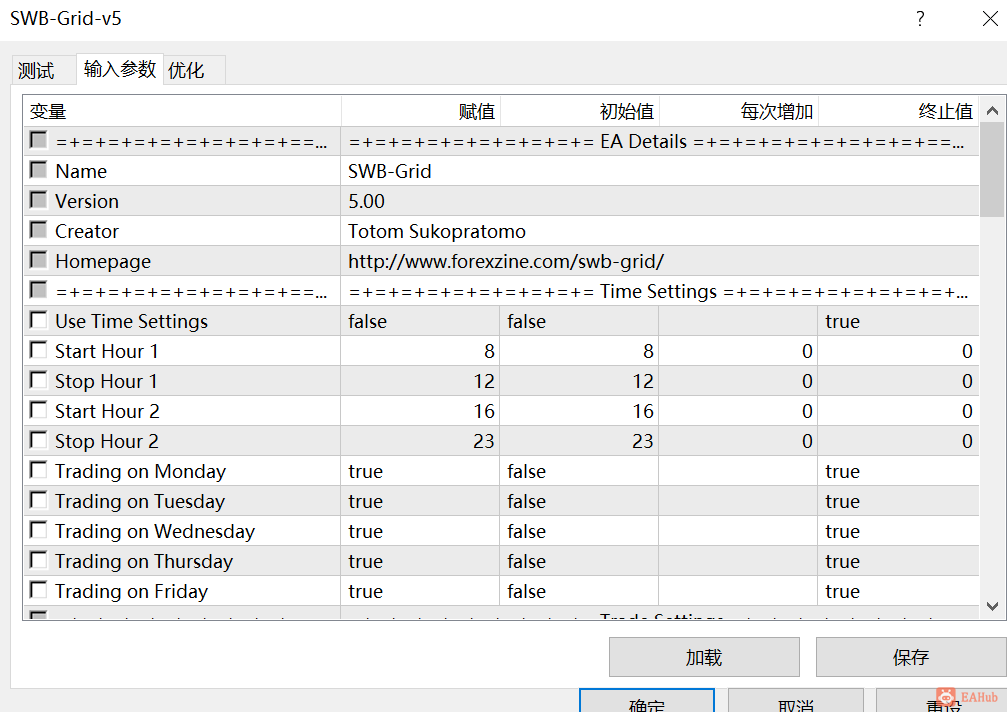Select the 输入参数 tab

119,69
